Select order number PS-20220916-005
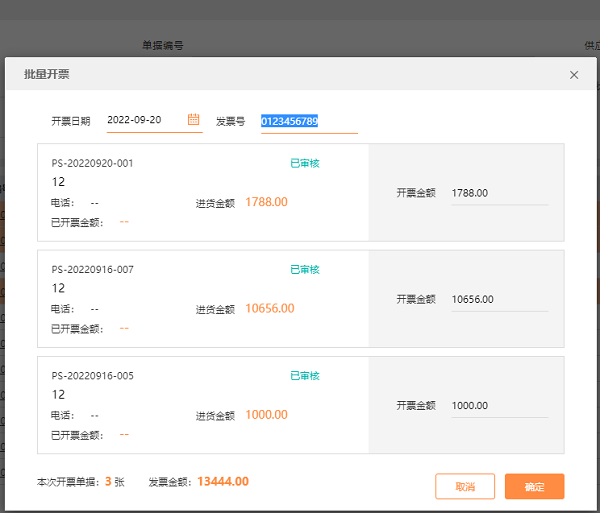This screenshot has width=600, height=513. [x=92, y=376]
